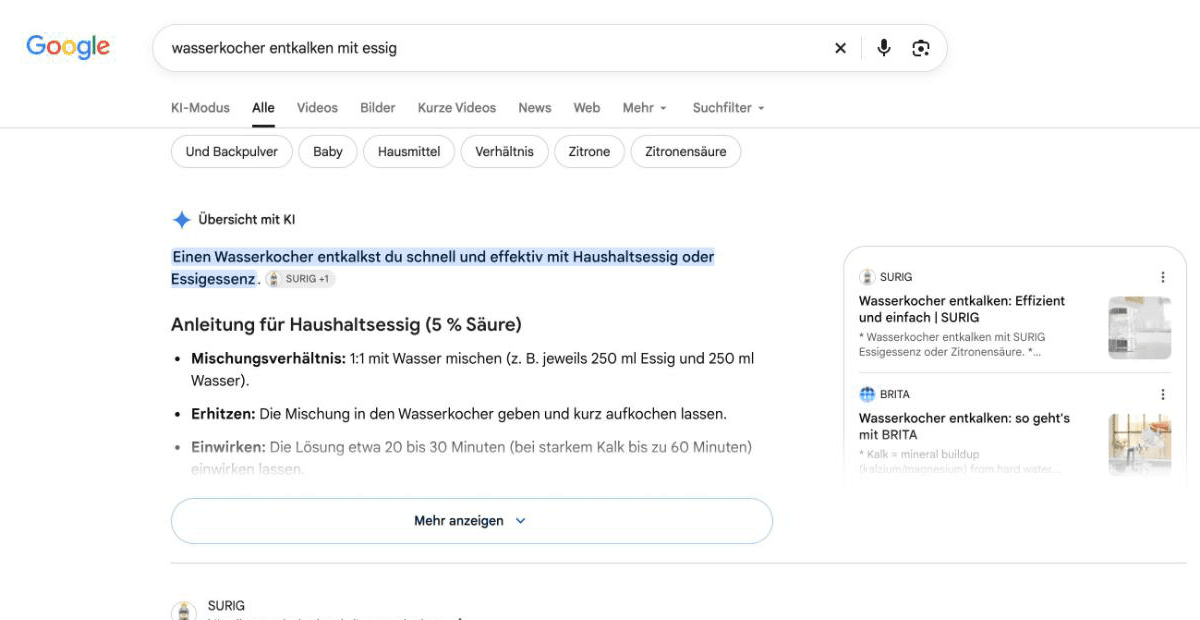Pick the Zitronensäure suggestion chip
The image size is (1200, 620).
coord(686,152)
